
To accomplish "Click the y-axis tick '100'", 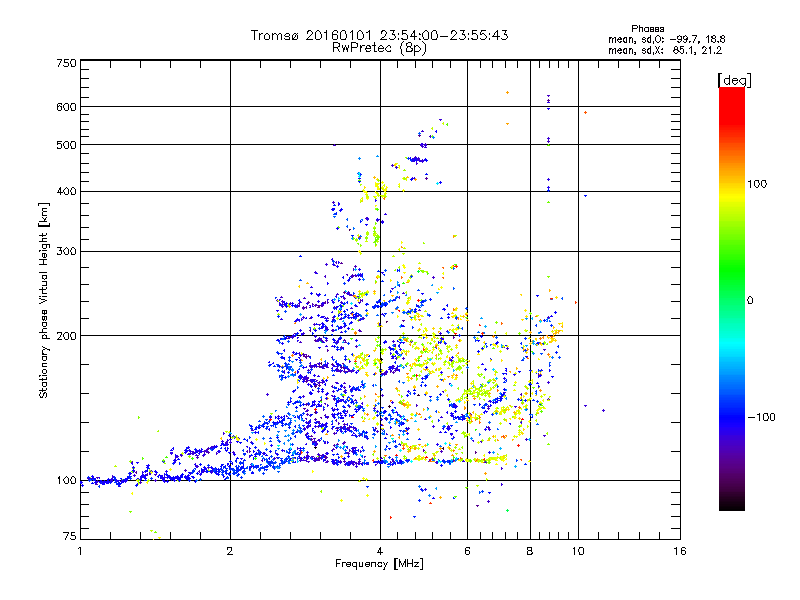I will (x=66, y=481).
